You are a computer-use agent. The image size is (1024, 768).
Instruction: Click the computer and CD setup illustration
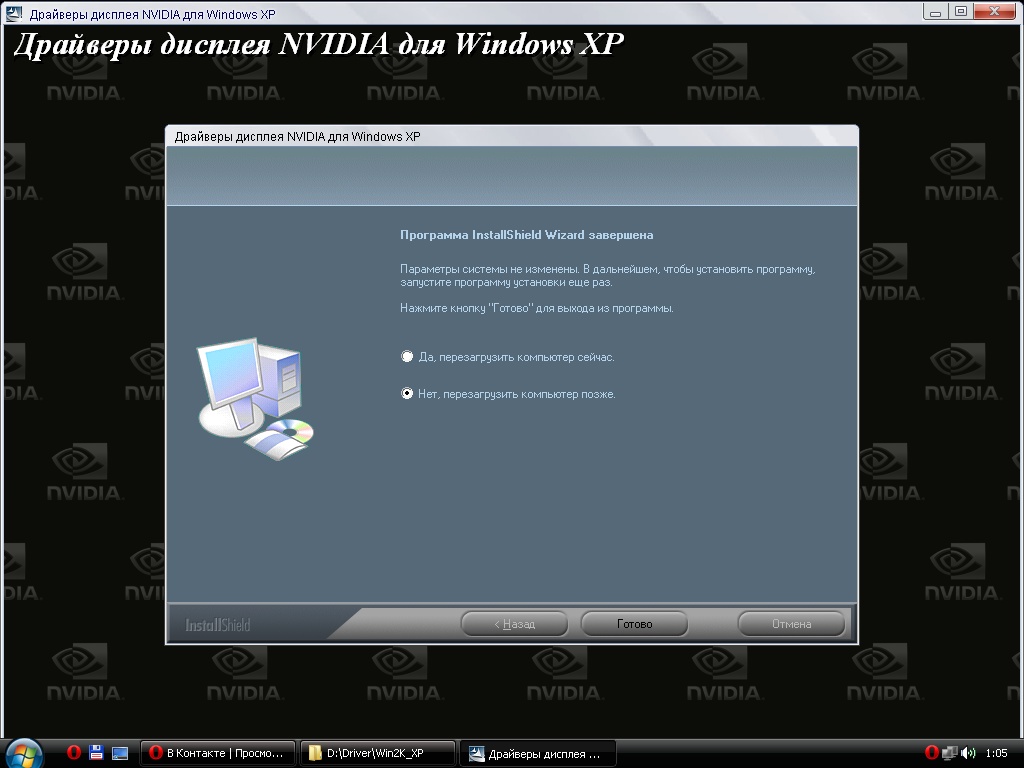pyautogui.click(x=255, y=398)
